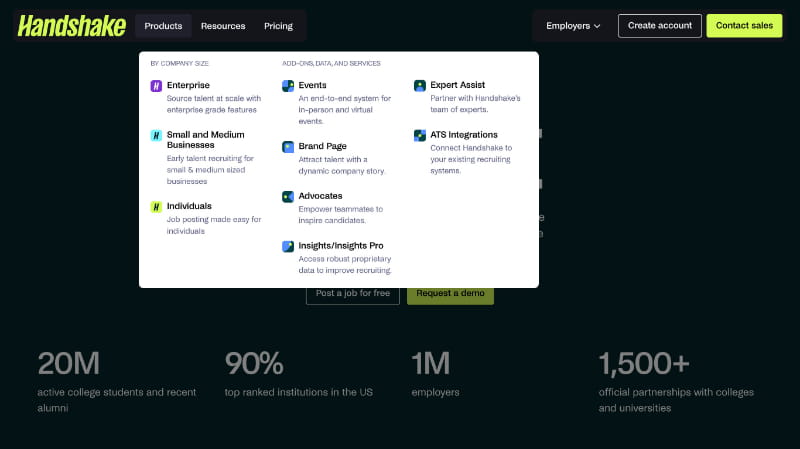Image resolution: width=800 pixels, height=449 pixels.
Task: Click 'Job posting made easy for individuals' text
Action: click(214, 225)
